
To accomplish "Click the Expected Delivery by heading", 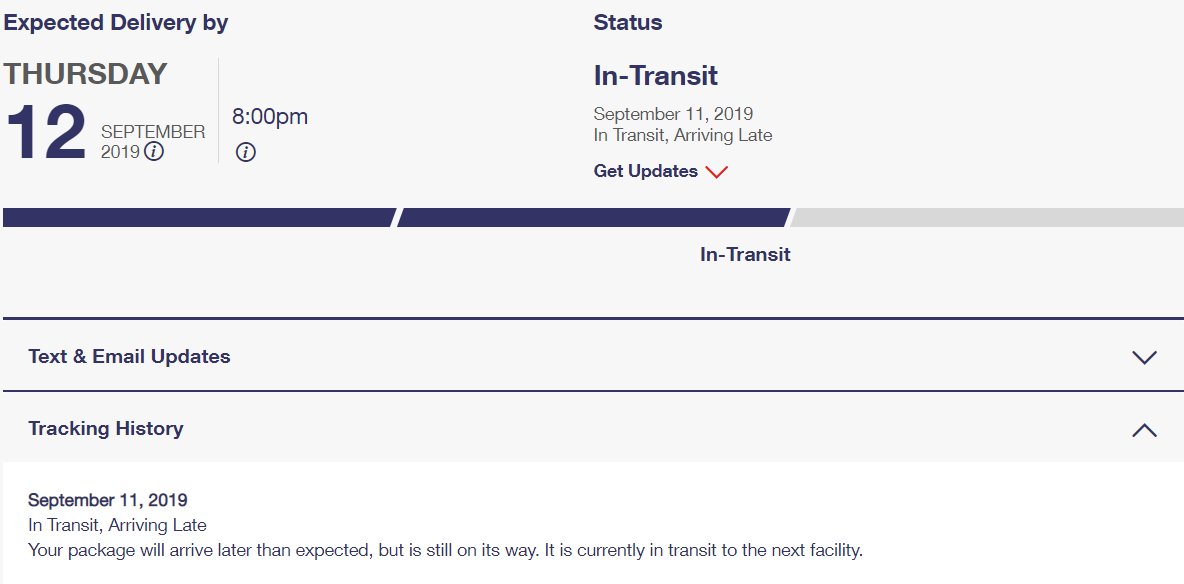I will pyautogui.click(x=116, y=23).
